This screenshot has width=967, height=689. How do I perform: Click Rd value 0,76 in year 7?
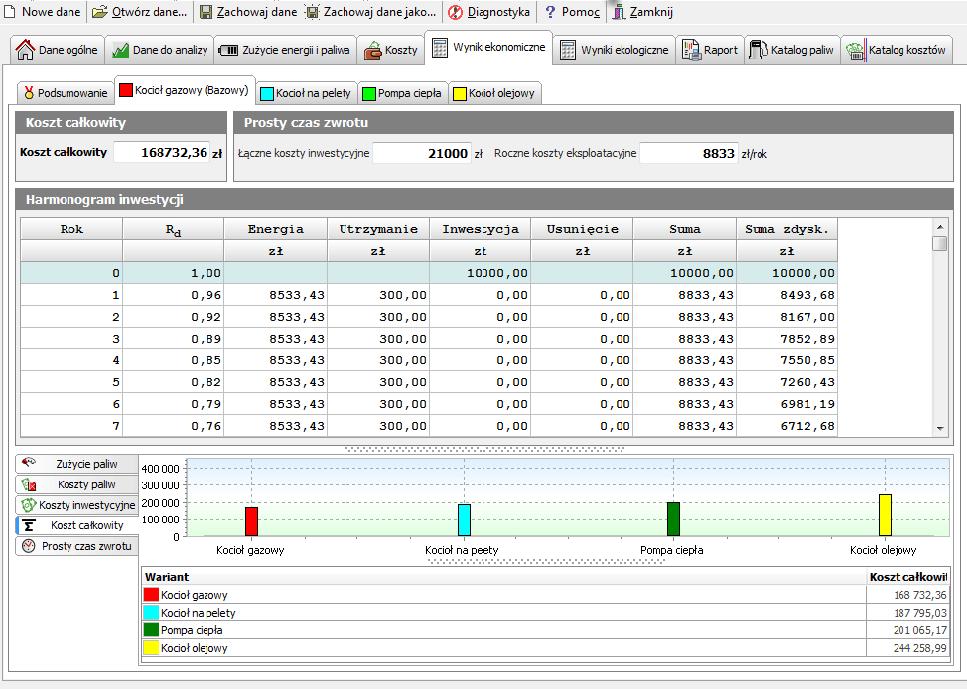(173, 426)
